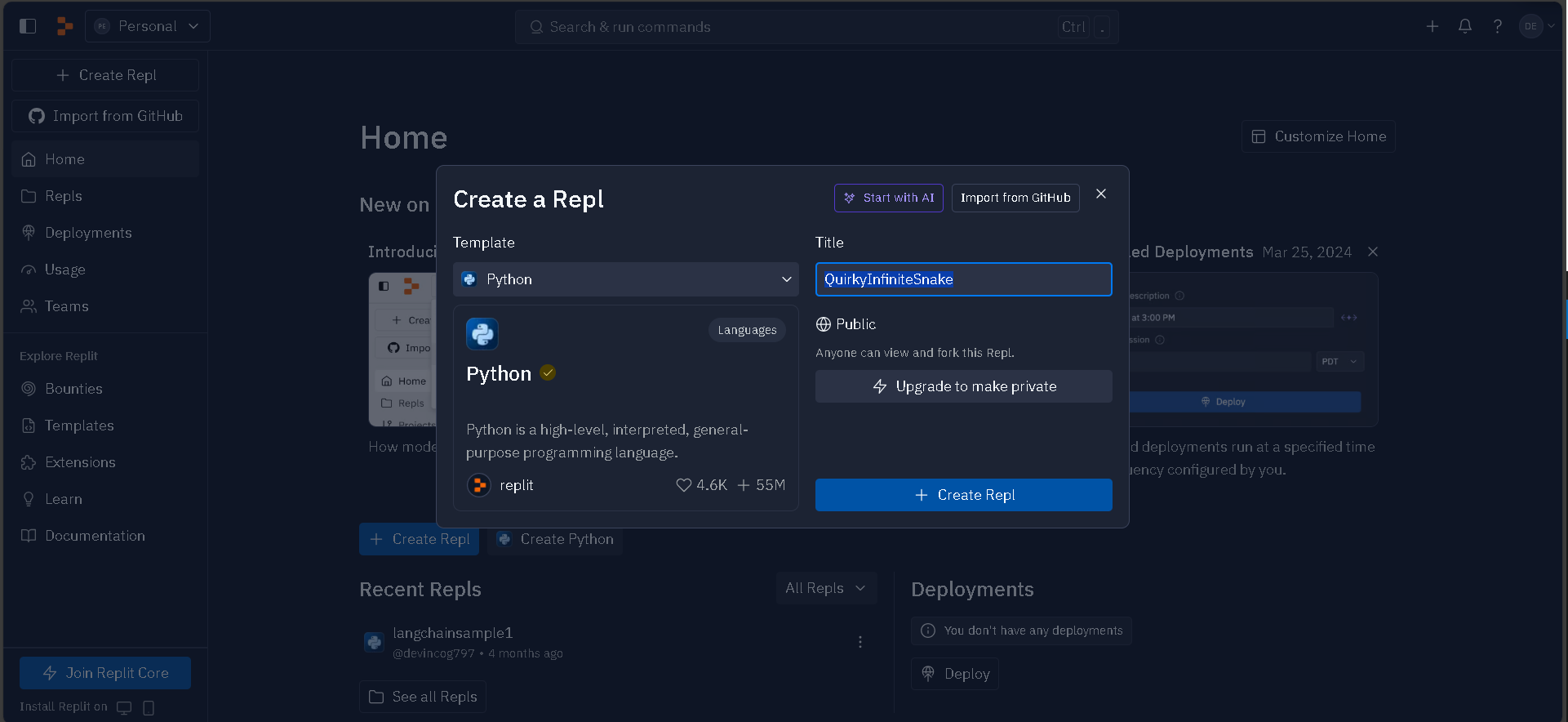The image size is (1568, 722).
Task: Click the Languages tag
Action: (748, 330)
